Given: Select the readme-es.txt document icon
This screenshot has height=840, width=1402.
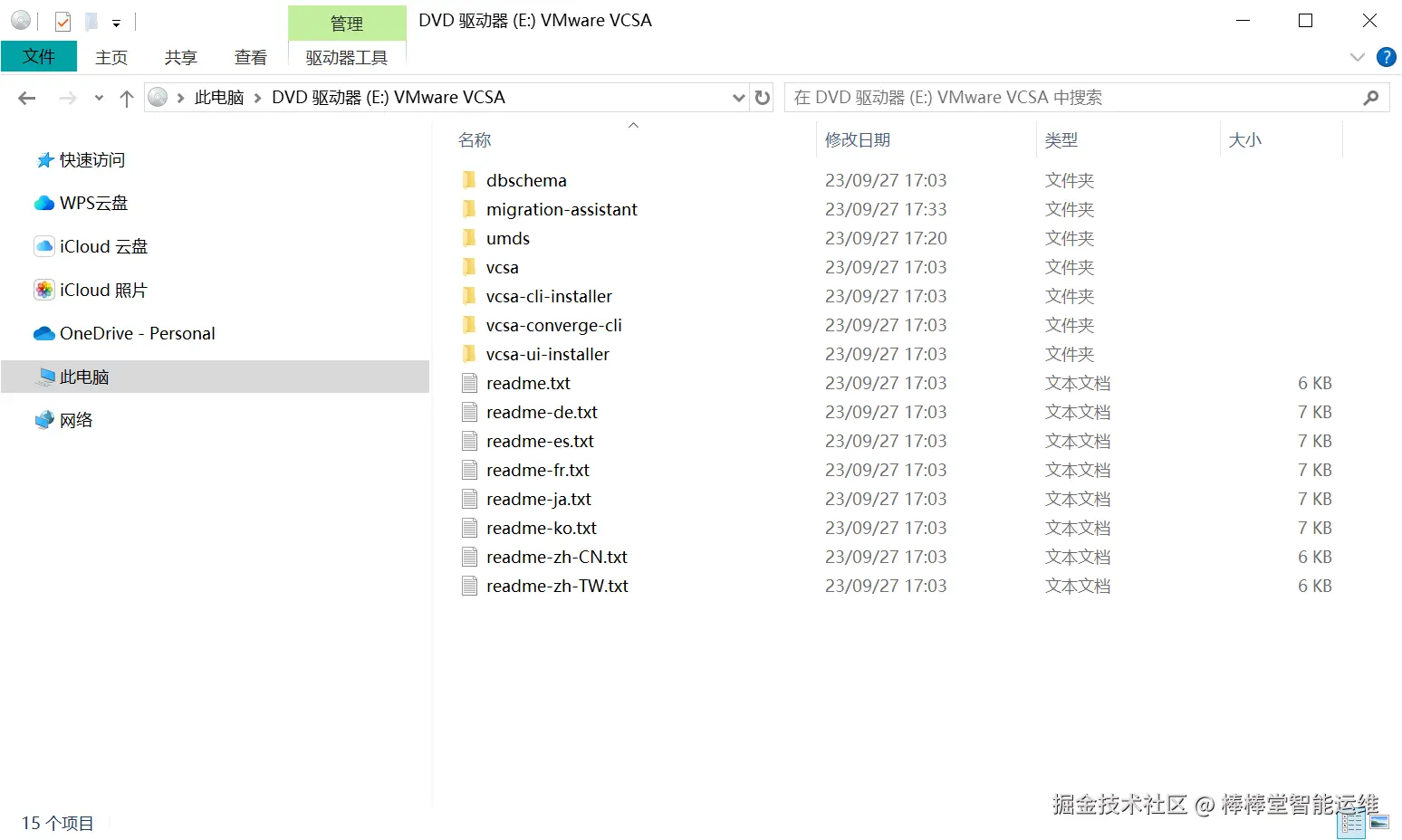Looking at the screenshot, I should coord(469,441).
